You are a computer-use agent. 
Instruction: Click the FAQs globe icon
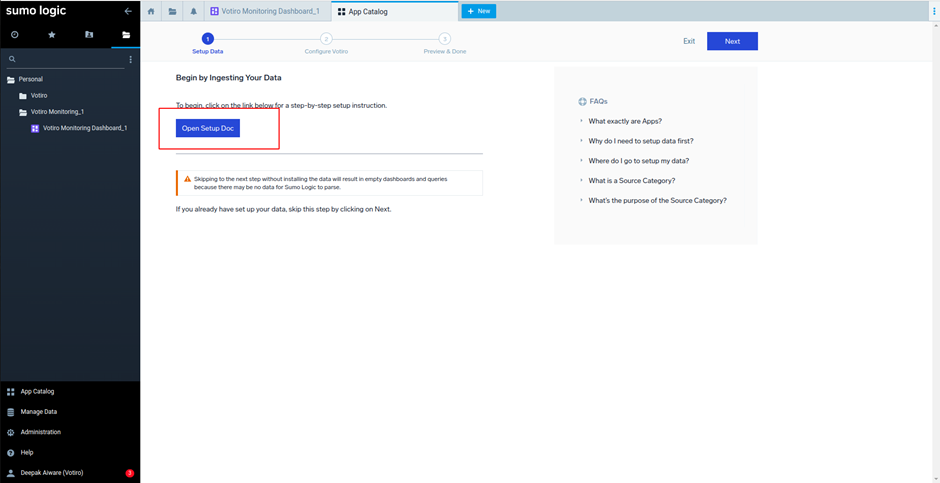pos(582,101)
